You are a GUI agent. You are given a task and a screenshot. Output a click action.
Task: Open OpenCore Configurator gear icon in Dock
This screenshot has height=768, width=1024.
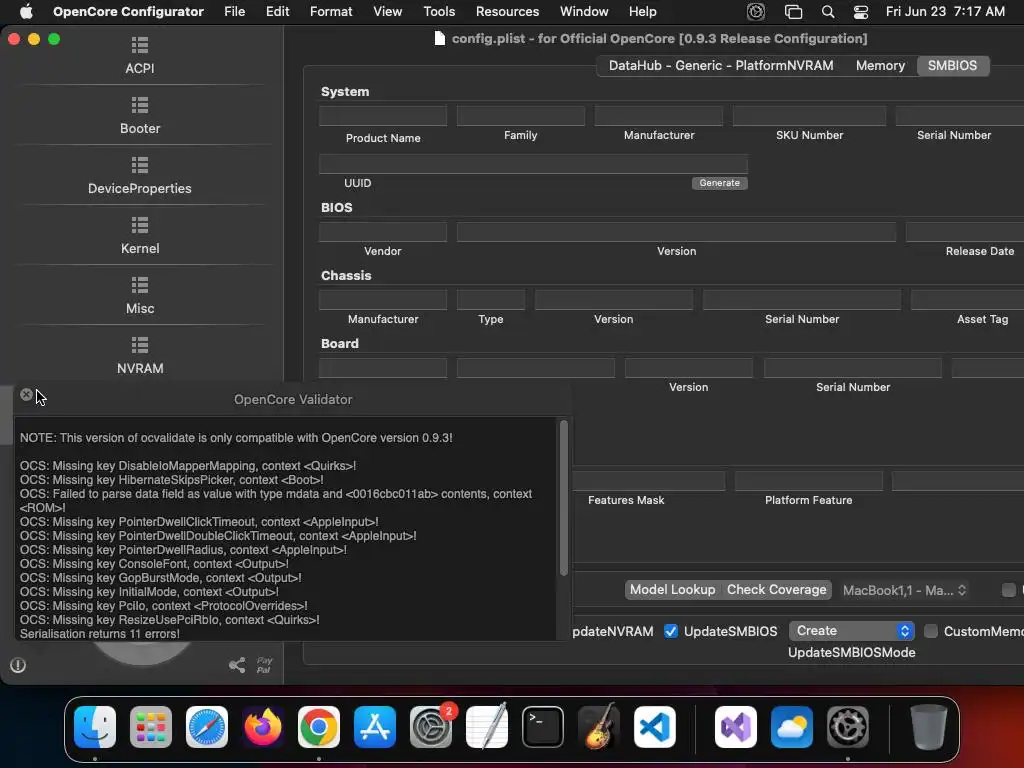(848, 726)
